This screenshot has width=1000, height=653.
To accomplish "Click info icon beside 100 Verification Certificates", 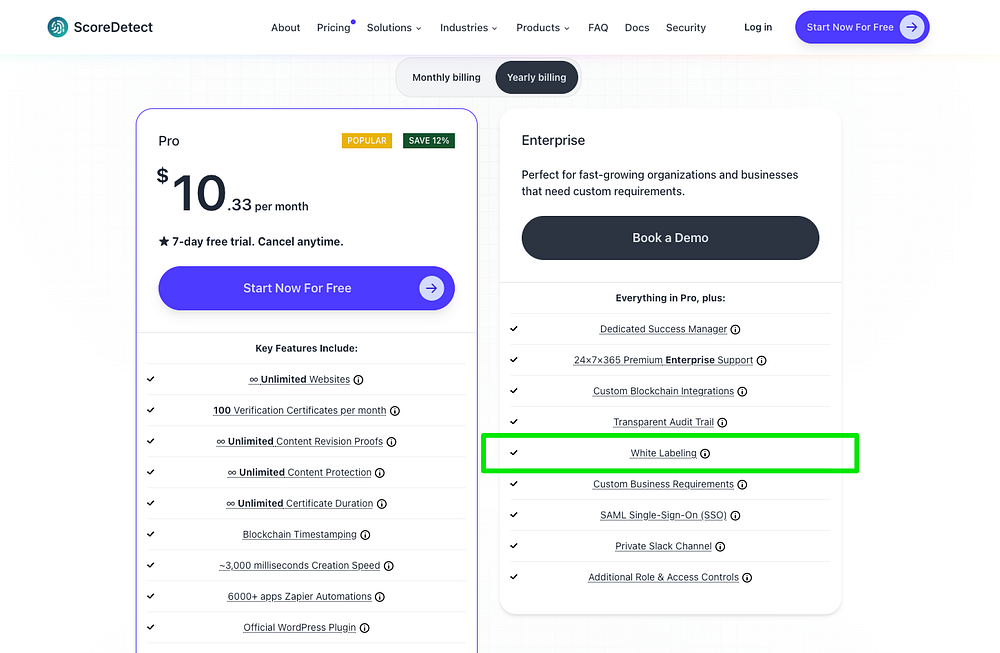I will 395,411.
